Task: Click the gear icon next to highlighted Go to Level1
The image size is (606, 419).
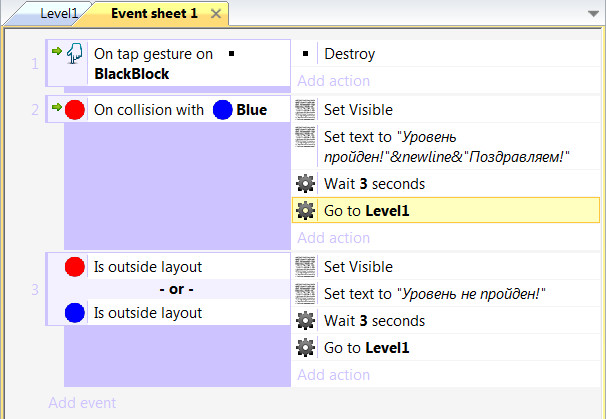Action: tap(307, 211)
